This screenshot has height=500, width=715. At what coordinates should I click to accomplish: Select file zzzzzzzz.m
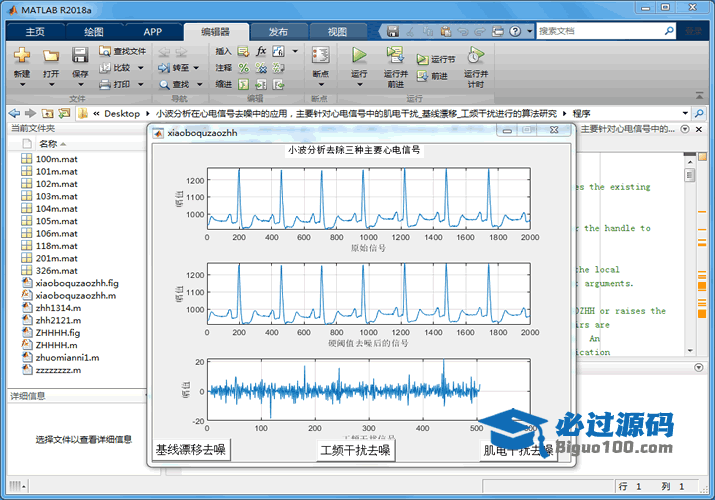(58, 370)
